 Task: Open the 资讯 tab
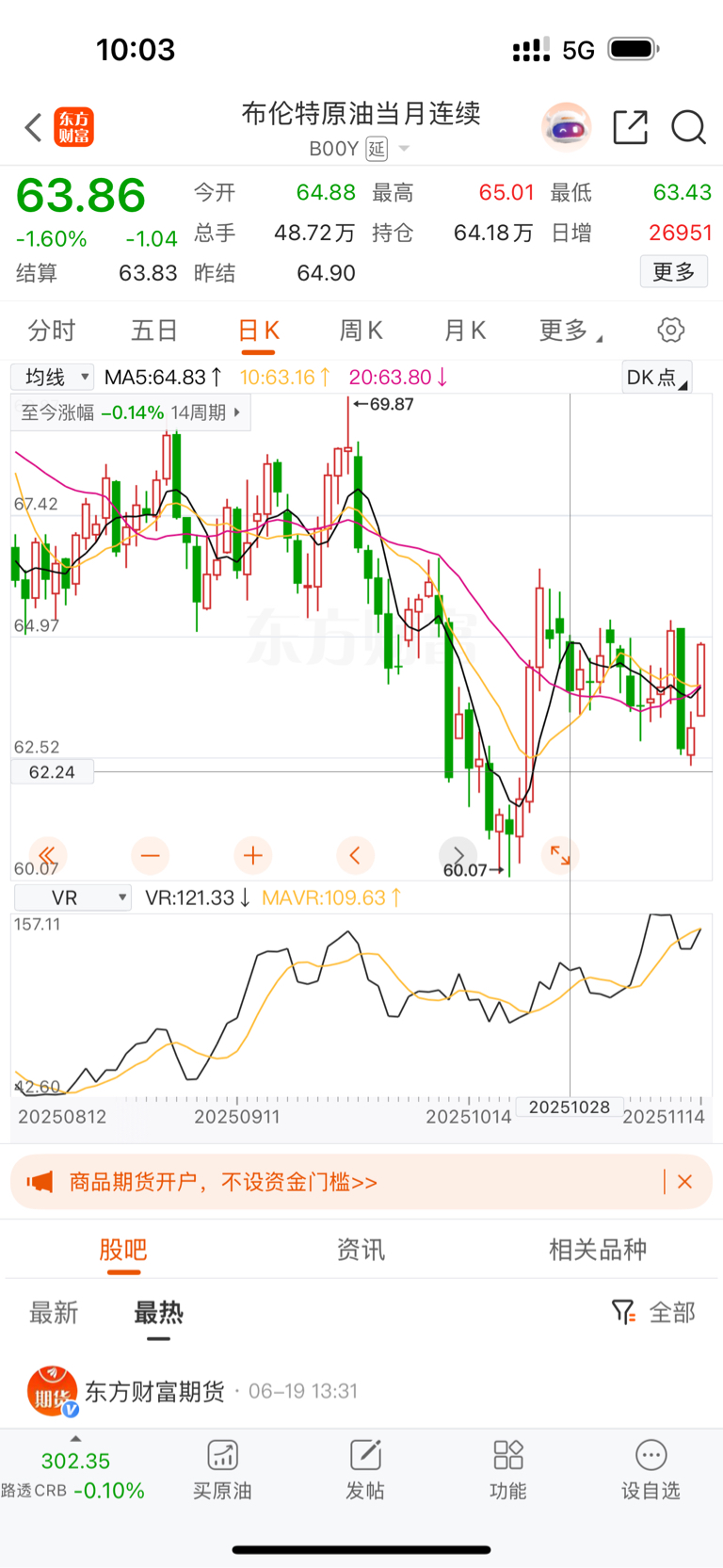[x=361, y=1250]
